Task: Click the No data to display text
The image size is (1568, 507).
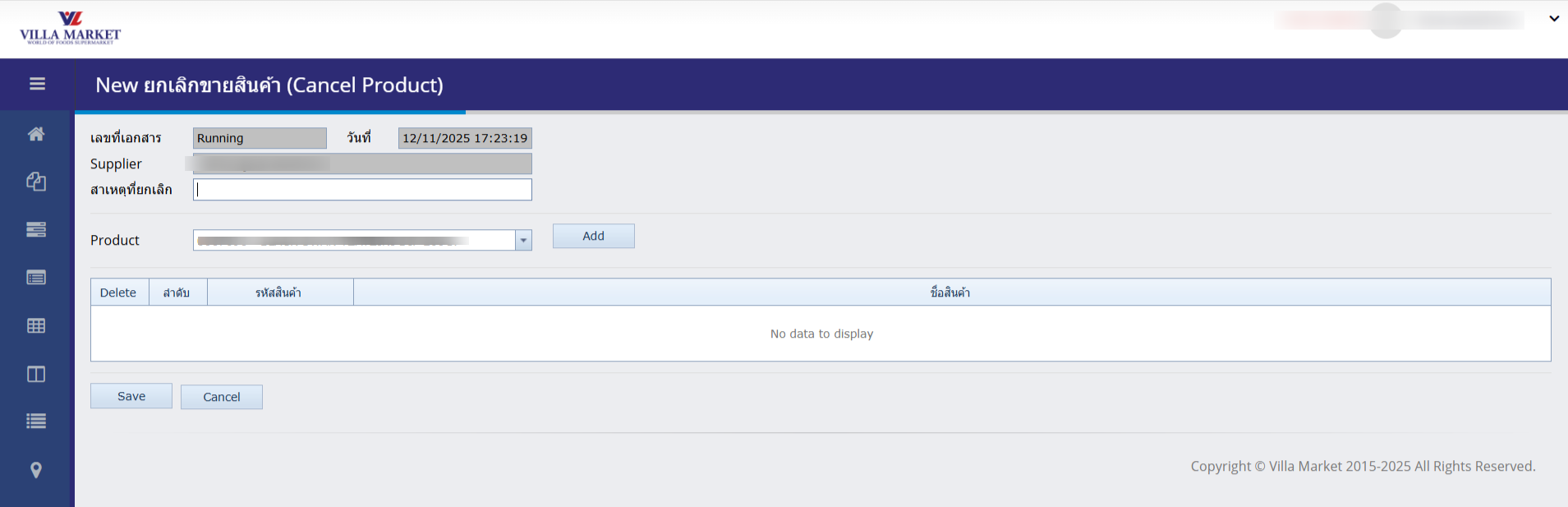Action: coord(821,334)
